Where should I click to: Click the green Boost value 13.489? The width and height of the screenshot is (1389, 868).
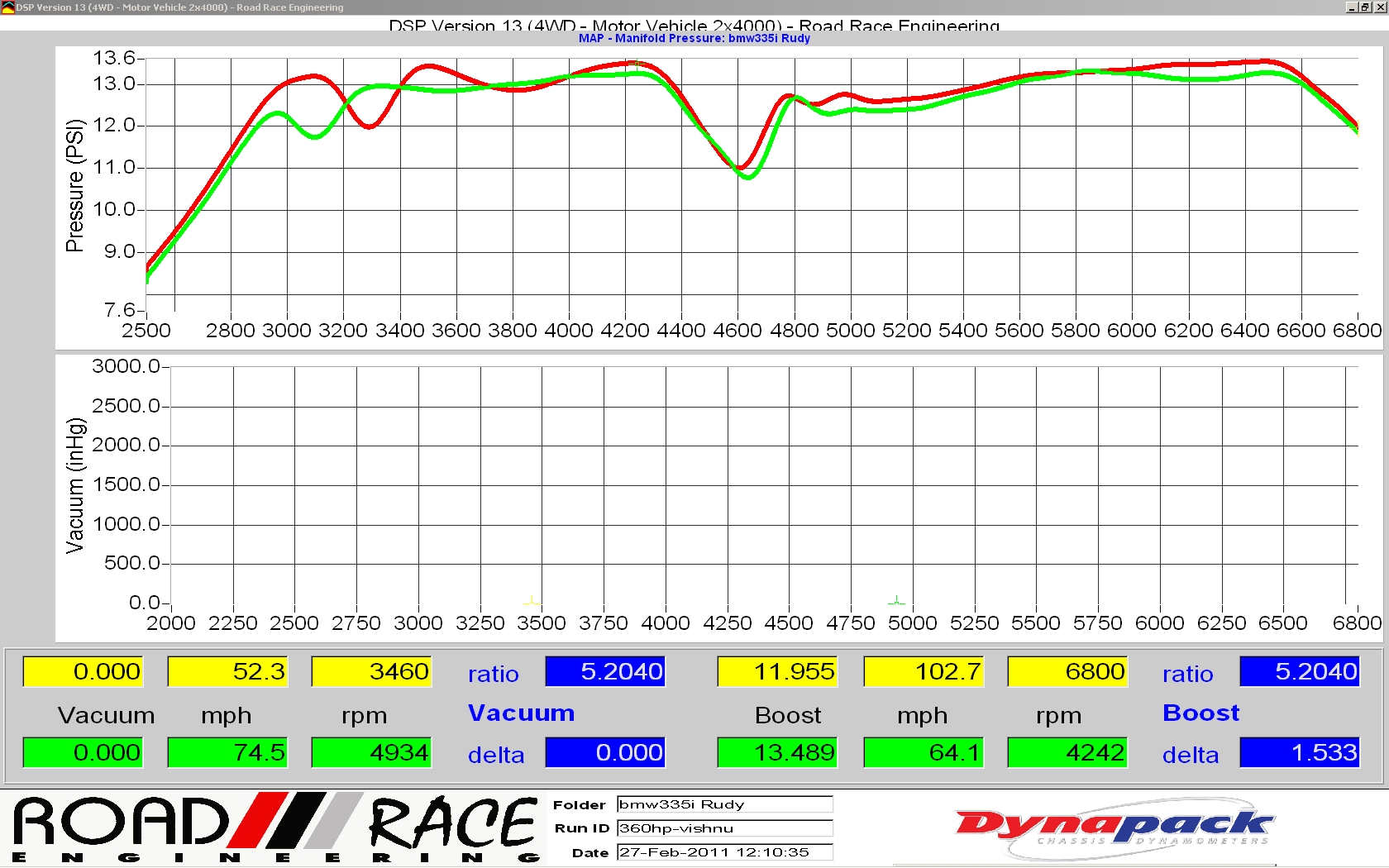click(778, 752)
